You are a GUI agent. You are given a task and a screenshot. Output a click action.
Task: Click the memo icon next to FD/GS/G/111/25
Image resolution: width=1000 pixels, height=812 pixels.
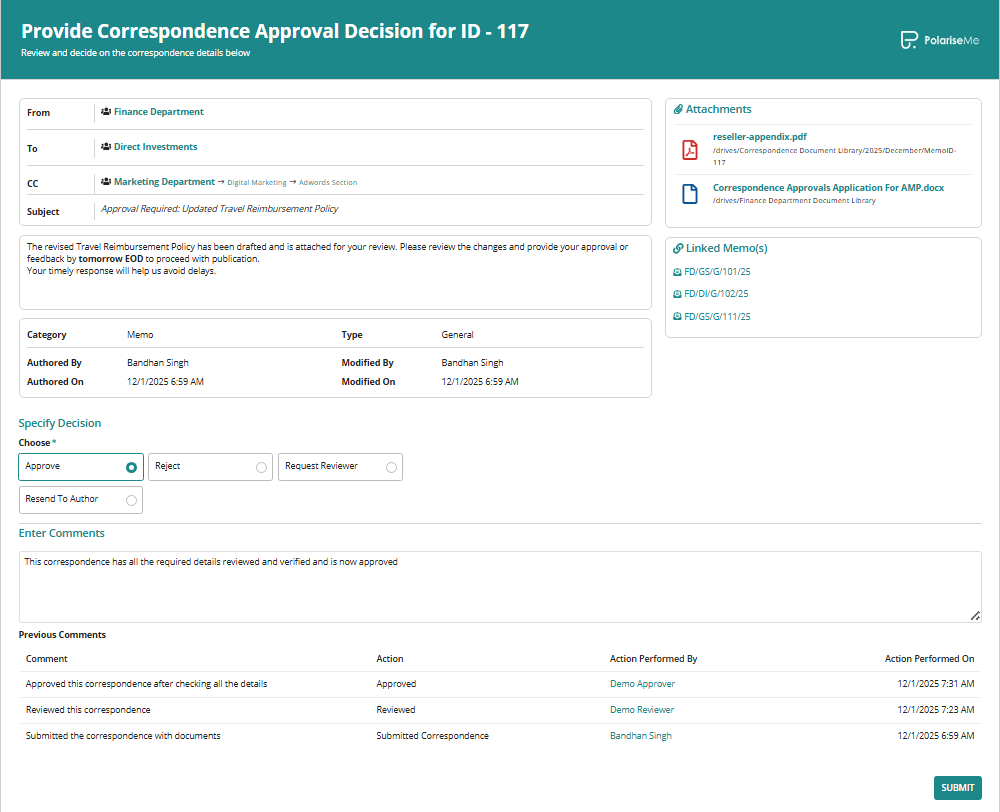[677, 317]
